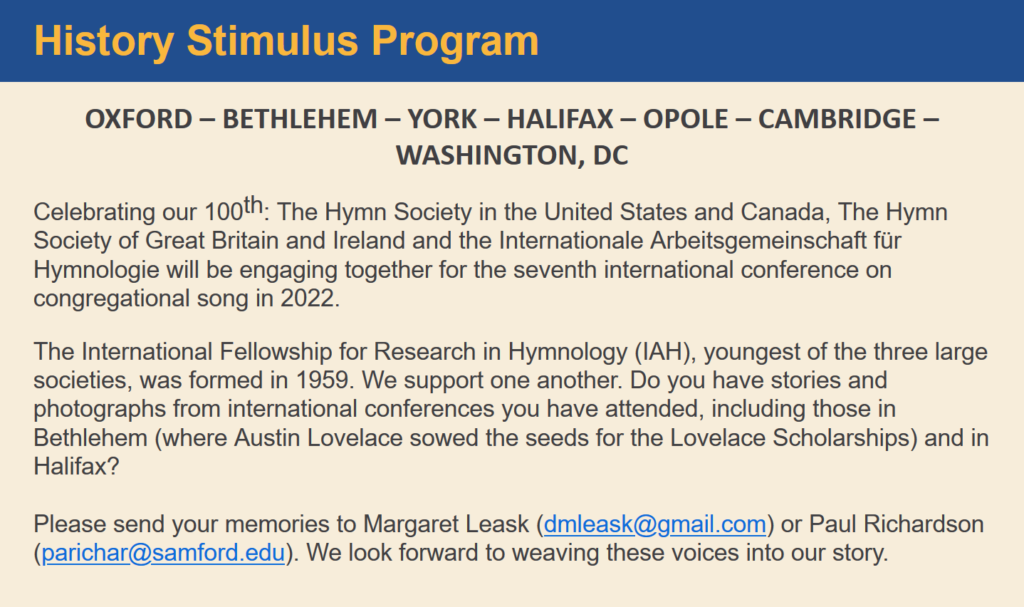Select HALIFAX in the bold city heading
This screenshot has height=607, width=1024.
coord(560,119)
